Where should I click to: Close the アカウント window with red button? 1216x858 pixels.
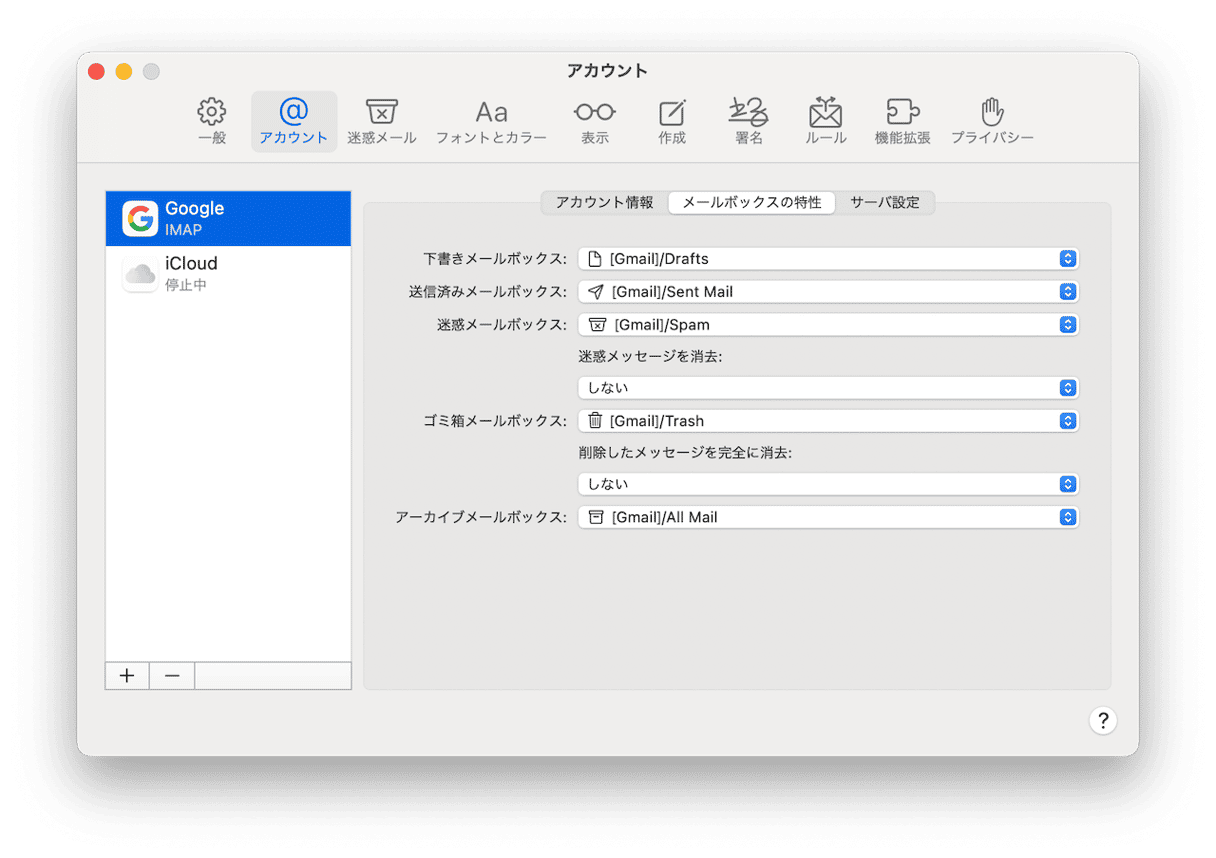(96, 71)
